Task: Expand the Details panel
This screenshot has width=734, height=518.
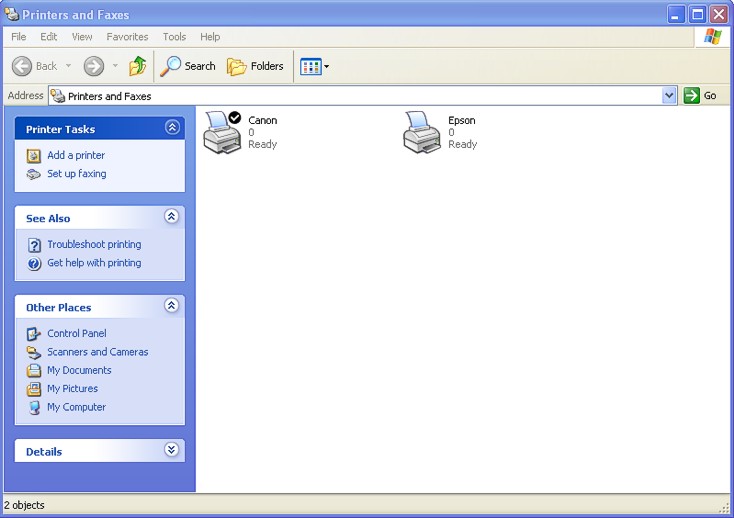Action: 171,450
